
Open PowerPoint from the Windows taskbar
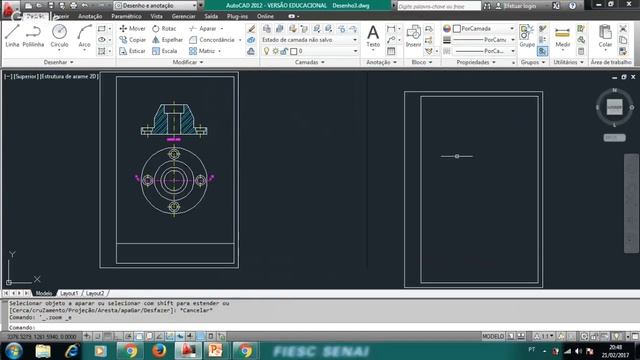click(215, 351)
